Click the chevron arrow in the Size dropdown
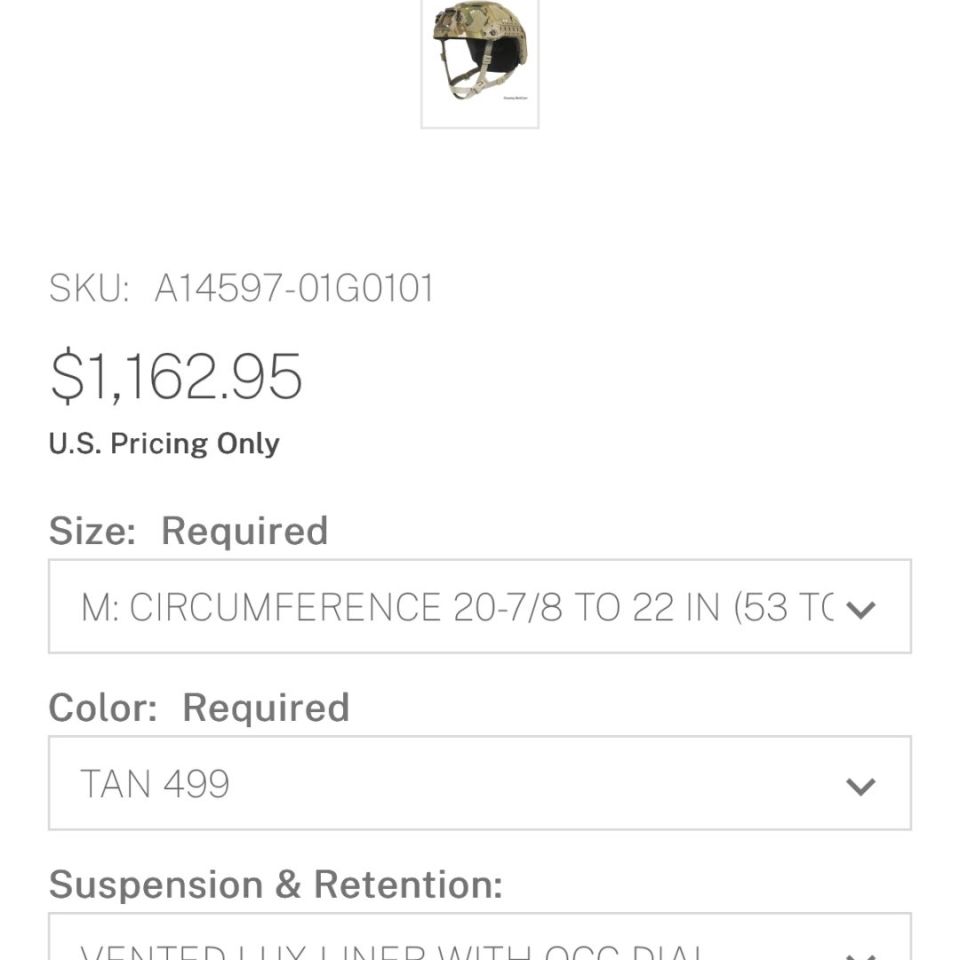This screenshot has height=960, width=960. point(860,608)
